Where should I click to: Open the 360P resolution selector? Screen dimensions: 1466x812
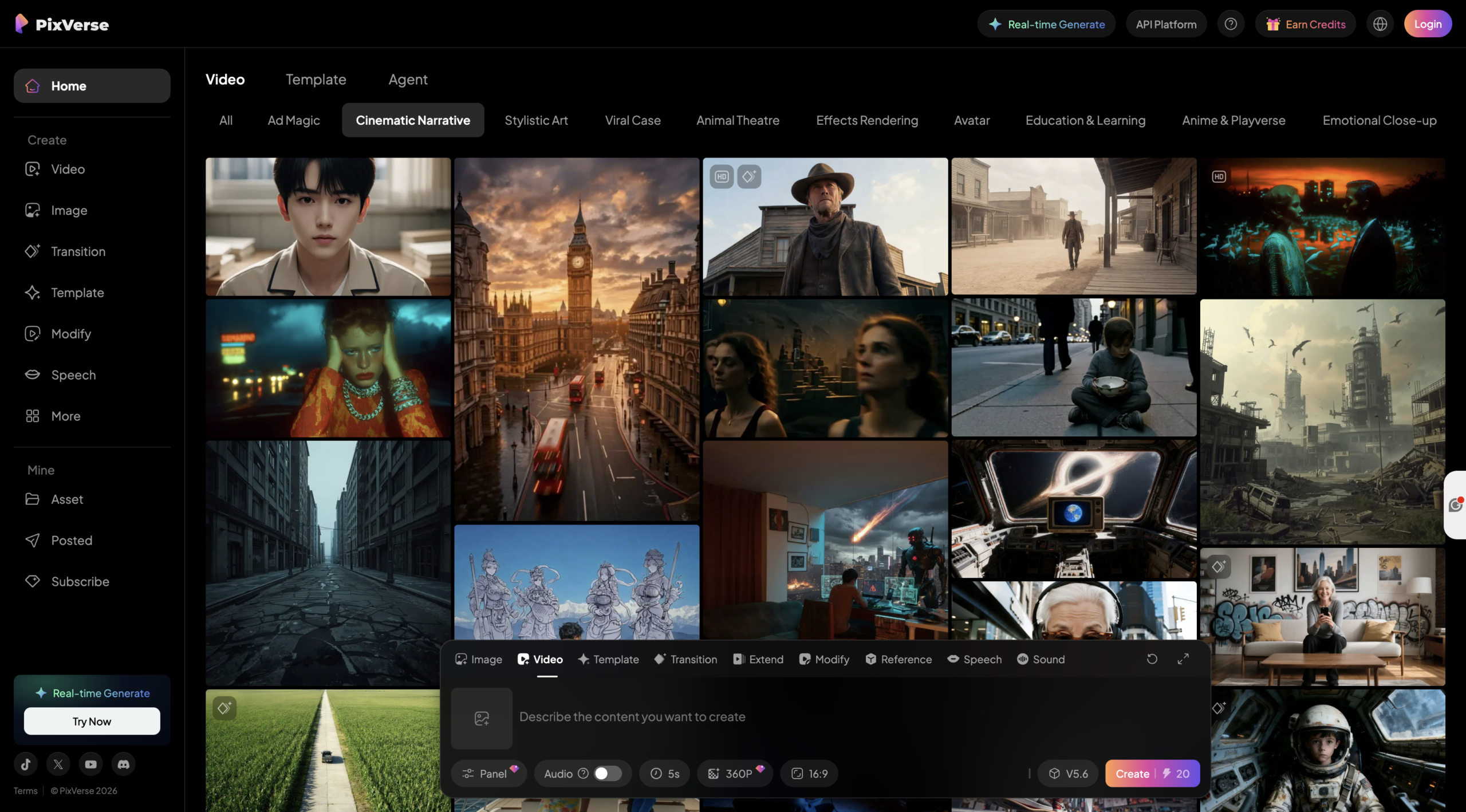[735, 774]
